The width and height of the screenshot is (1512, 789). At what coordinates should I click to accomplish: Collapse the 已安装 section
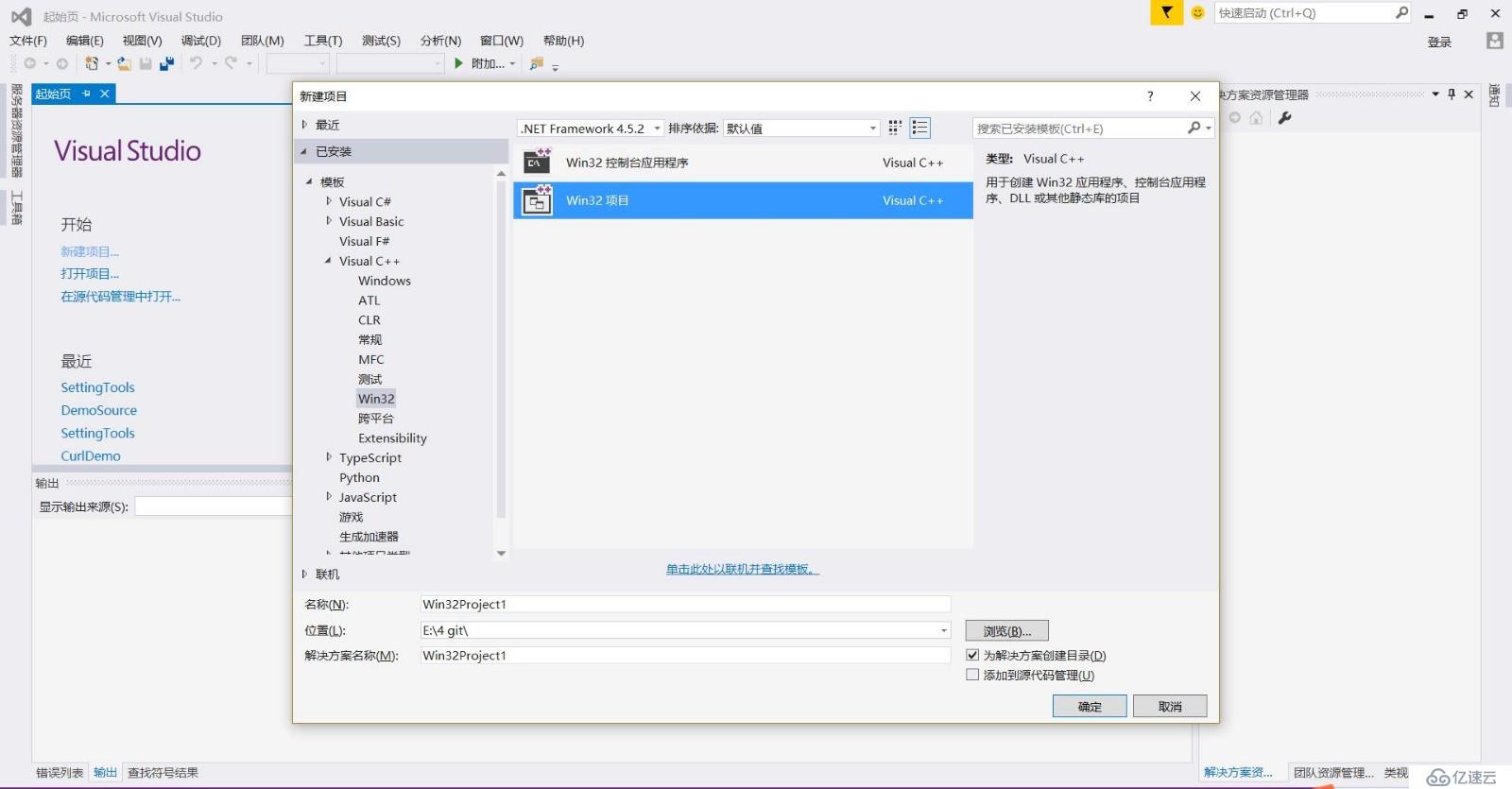pos(304,151)
